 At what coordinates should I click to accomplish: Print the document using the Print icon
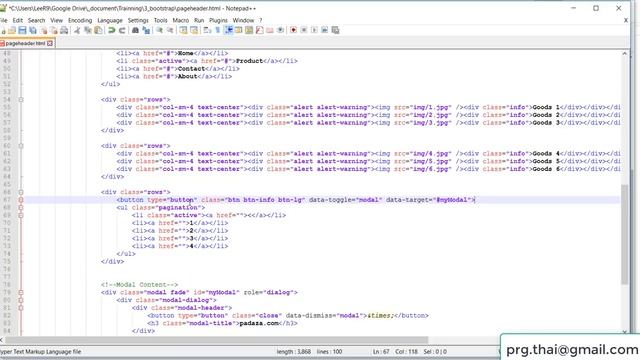[x=64, y=30]
